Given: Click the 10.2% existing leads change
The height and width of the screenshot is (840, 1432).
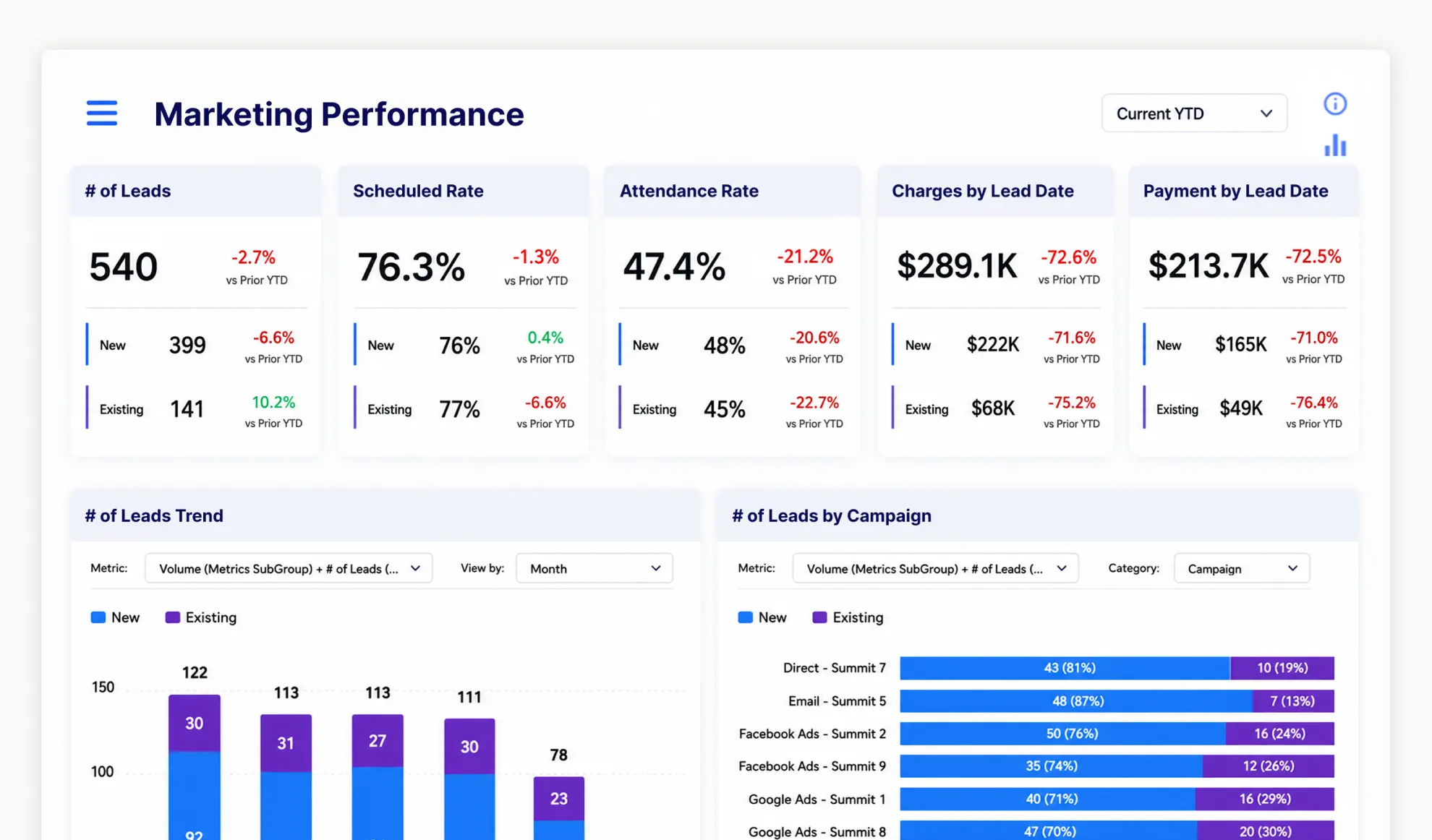Looking at the screenshot, I should click(x=273, y=402).
